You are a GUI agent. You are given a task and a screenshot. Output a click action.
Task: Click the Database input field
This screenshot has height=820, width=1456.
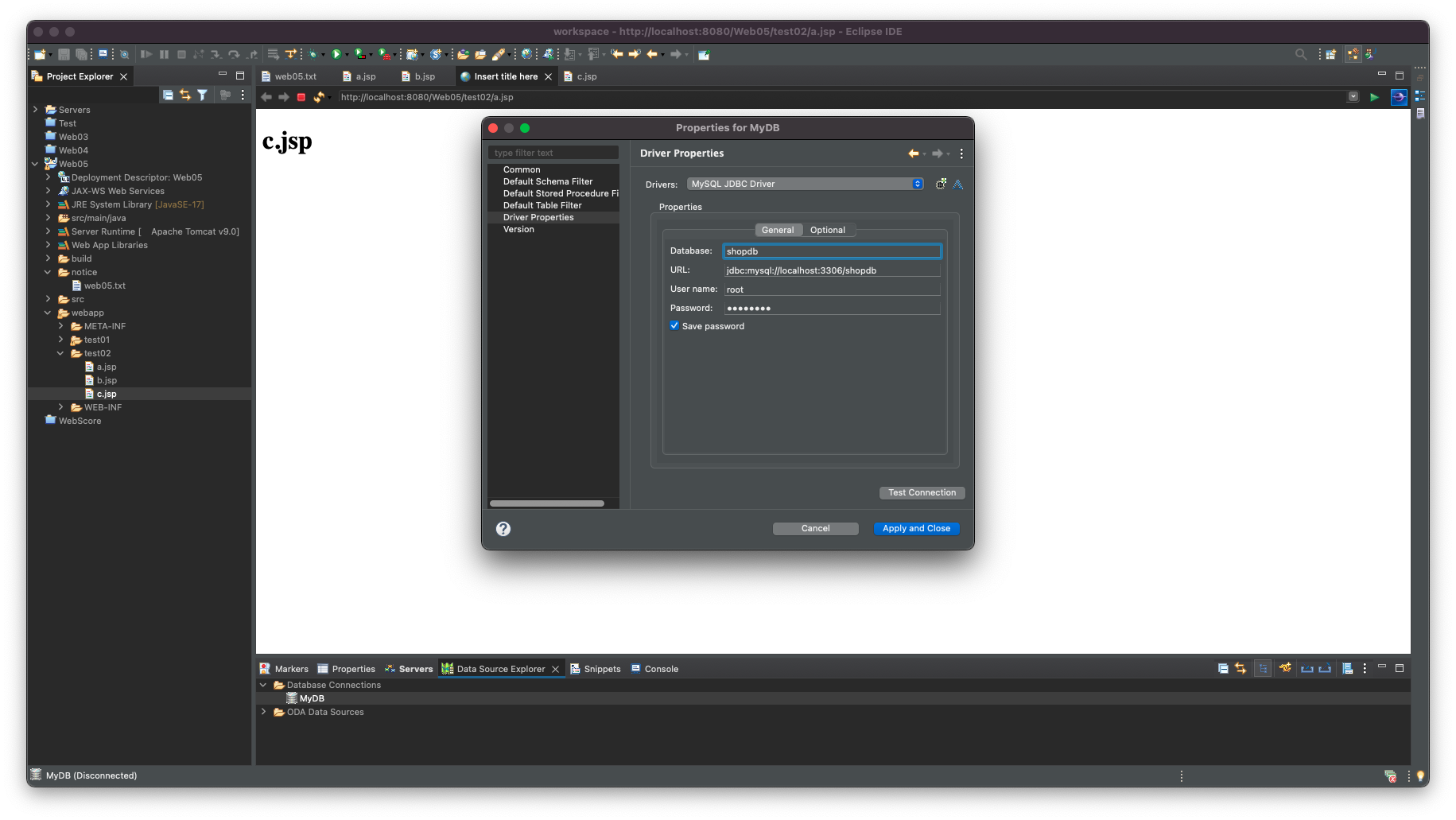click(x=832, y=251)
